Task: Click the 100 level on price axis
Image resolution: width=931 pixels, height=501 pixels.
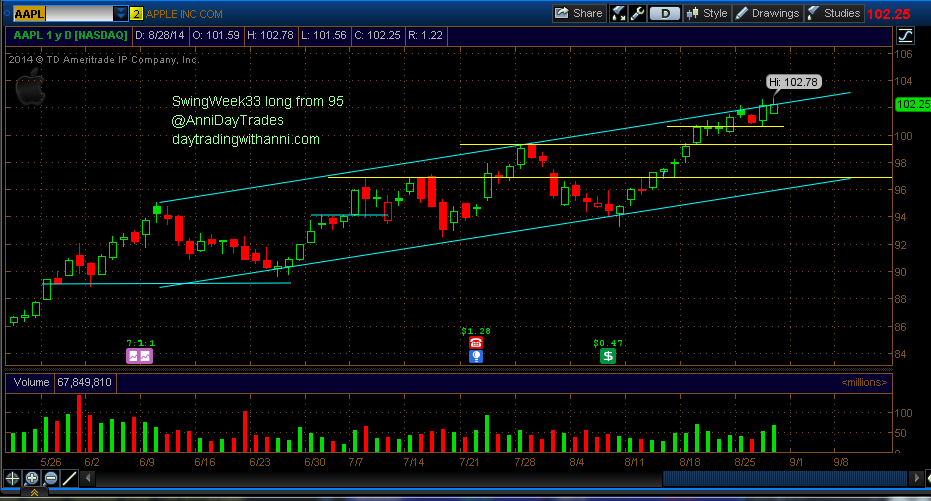Action: click(x=904, y=136)
